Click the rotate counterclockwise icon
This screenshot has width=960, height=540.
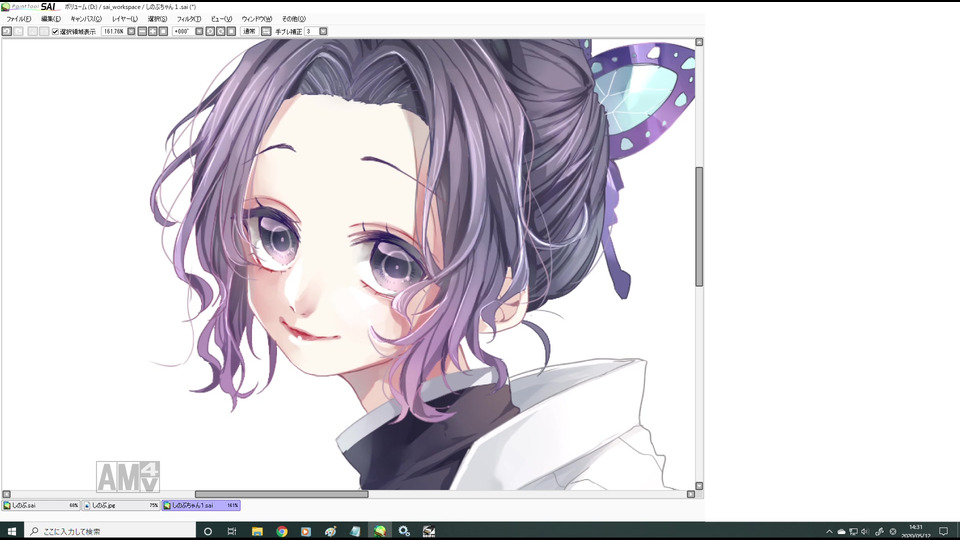click(210, 31)
